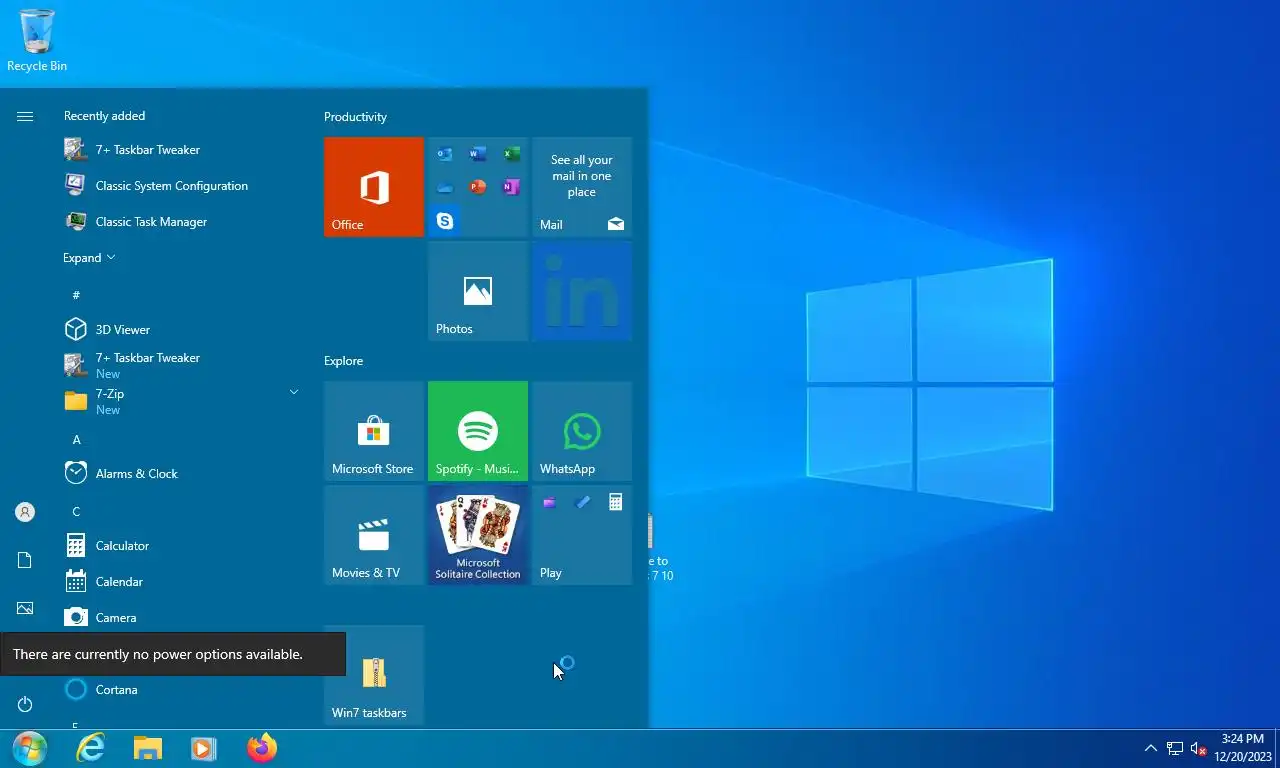1280x768 pixels.
Task: Open the Documents sidebar icon
Action: click(25, 560)
